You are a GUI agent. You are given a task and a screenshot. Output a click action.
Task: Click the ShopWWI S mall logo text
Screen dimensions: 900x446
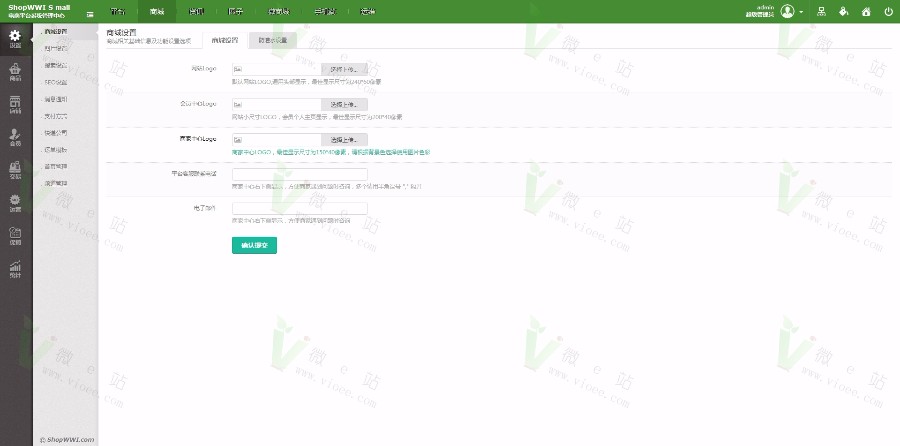[39, 7]
